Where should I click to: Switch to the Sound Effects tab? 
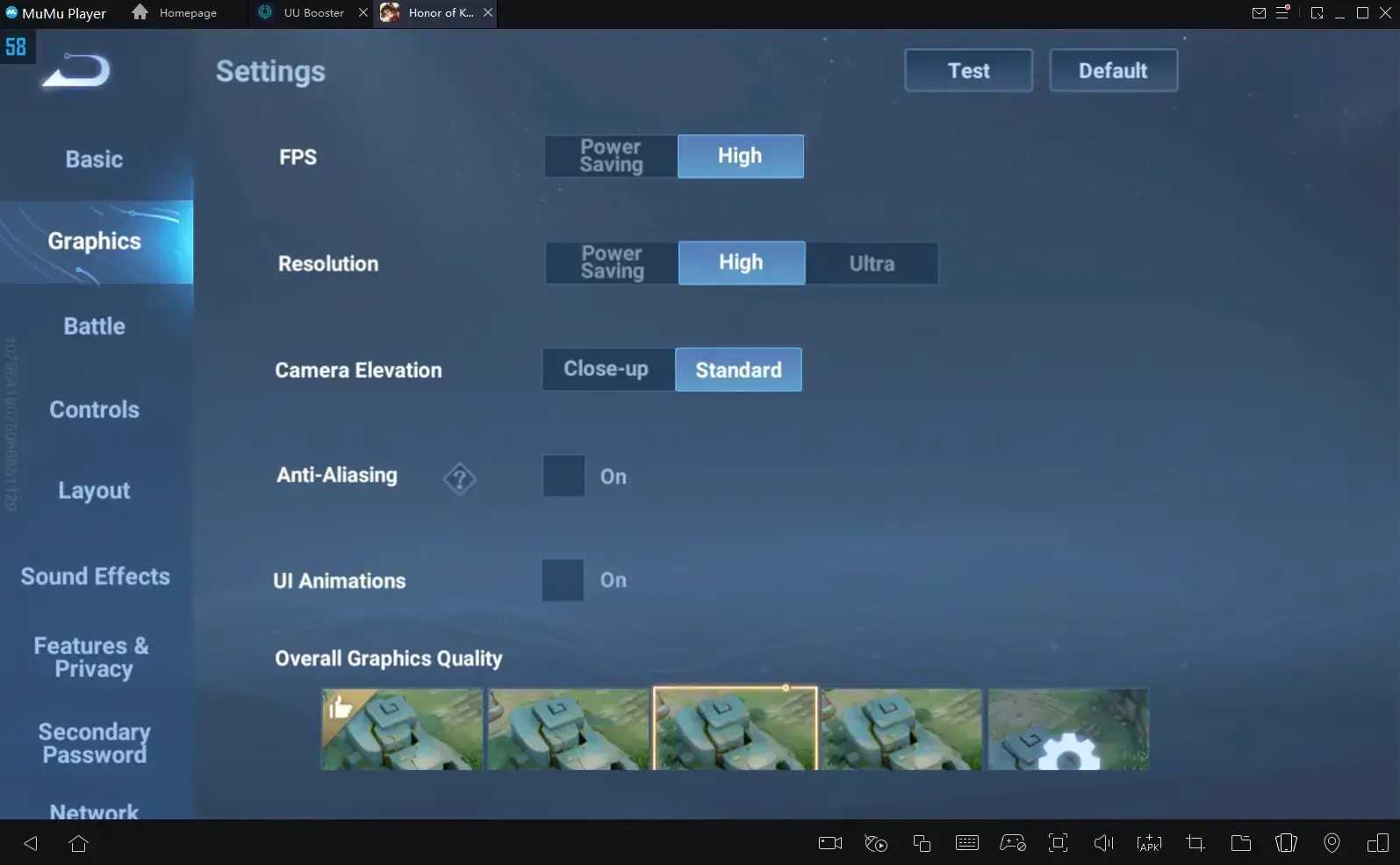[x=95, y=577]
